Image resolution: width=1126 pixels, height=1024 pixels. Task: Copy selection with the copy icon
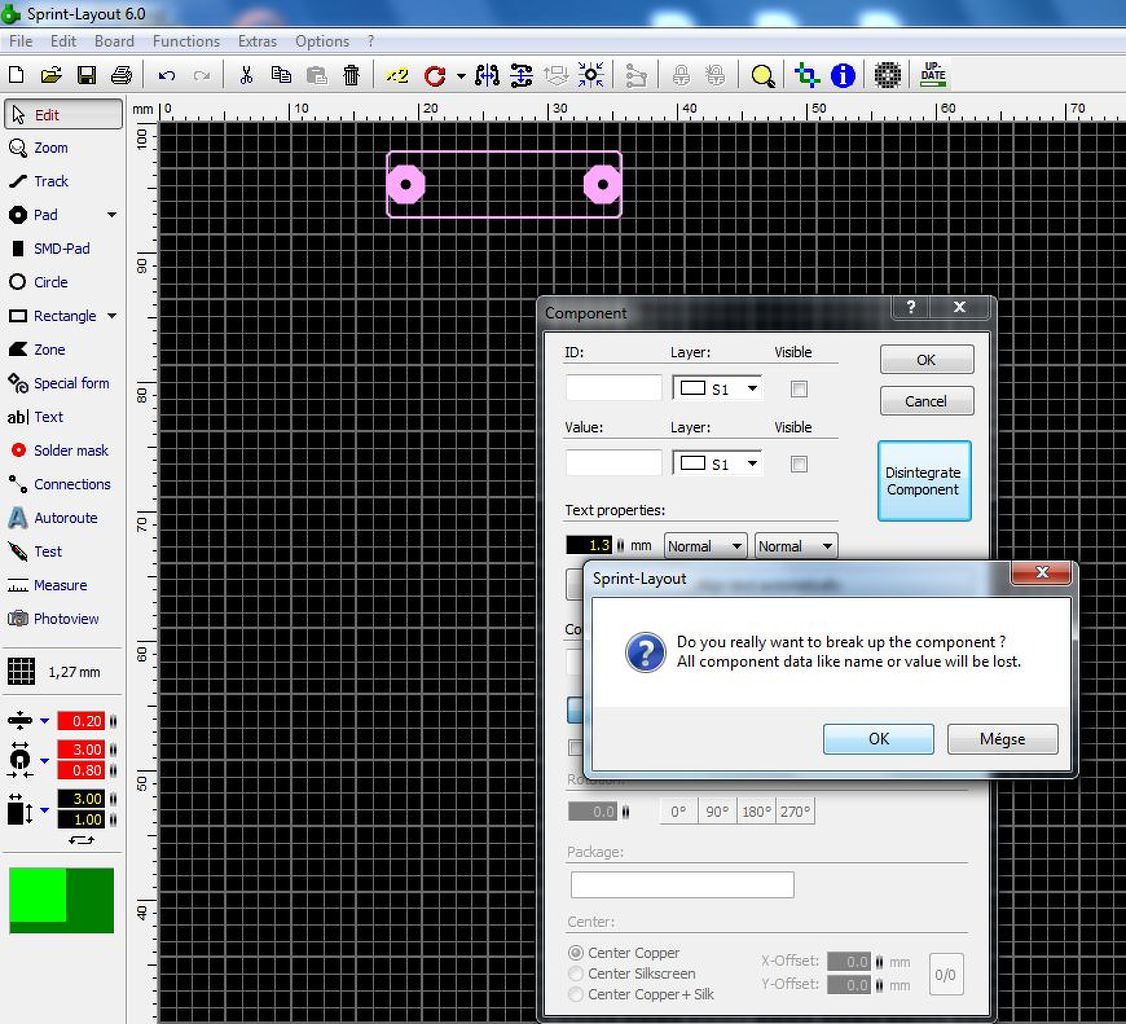(281, 75)
